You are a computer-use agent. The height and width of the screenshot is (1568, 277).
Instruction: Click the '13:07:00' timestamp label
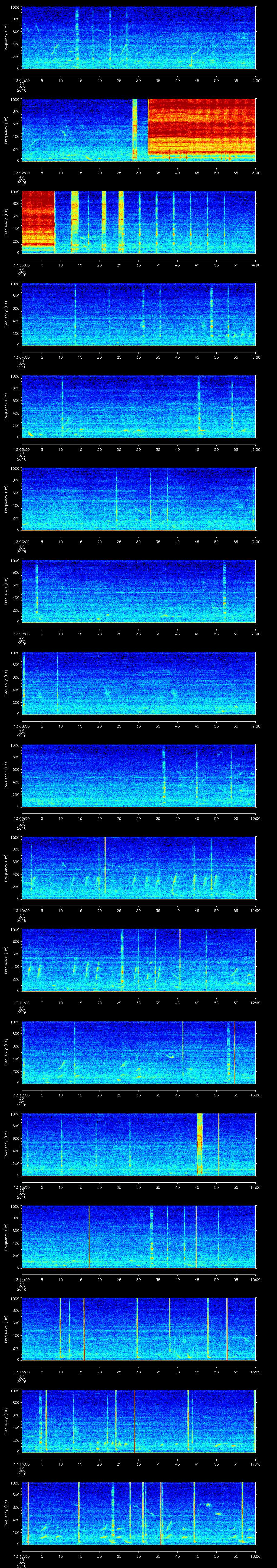coord(22,634)
